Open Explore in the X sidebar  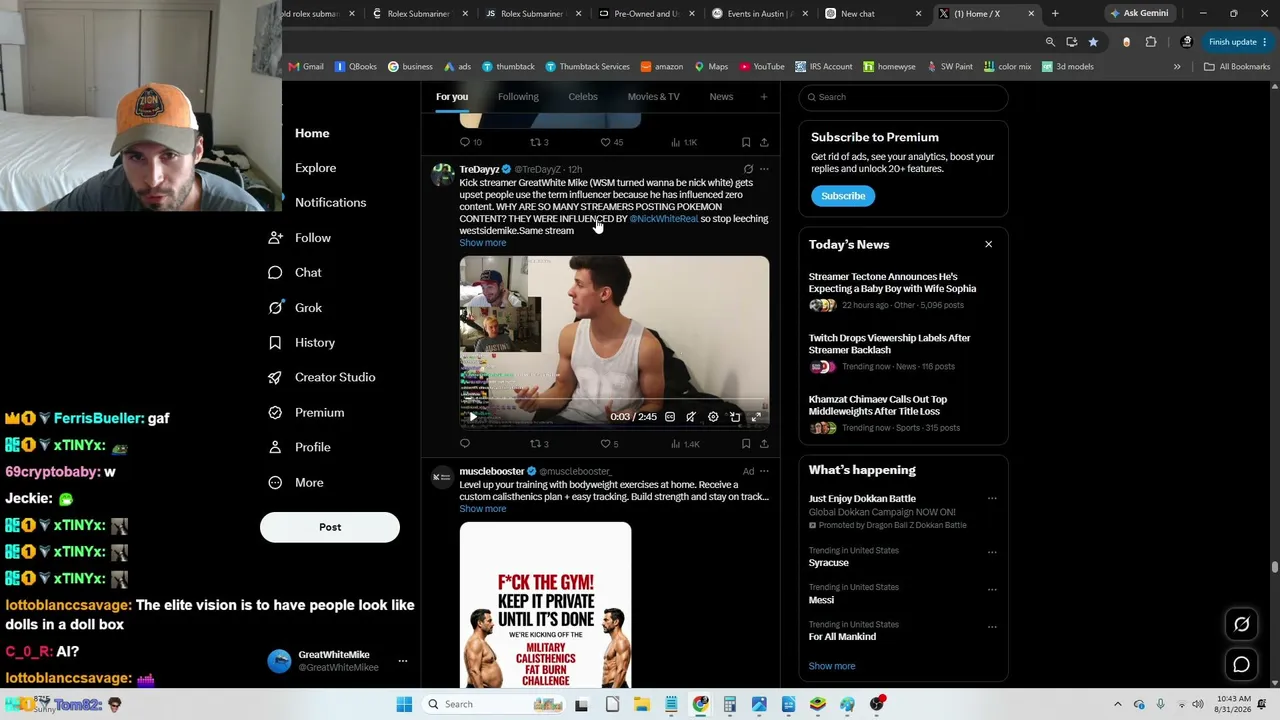click(315, 168)
